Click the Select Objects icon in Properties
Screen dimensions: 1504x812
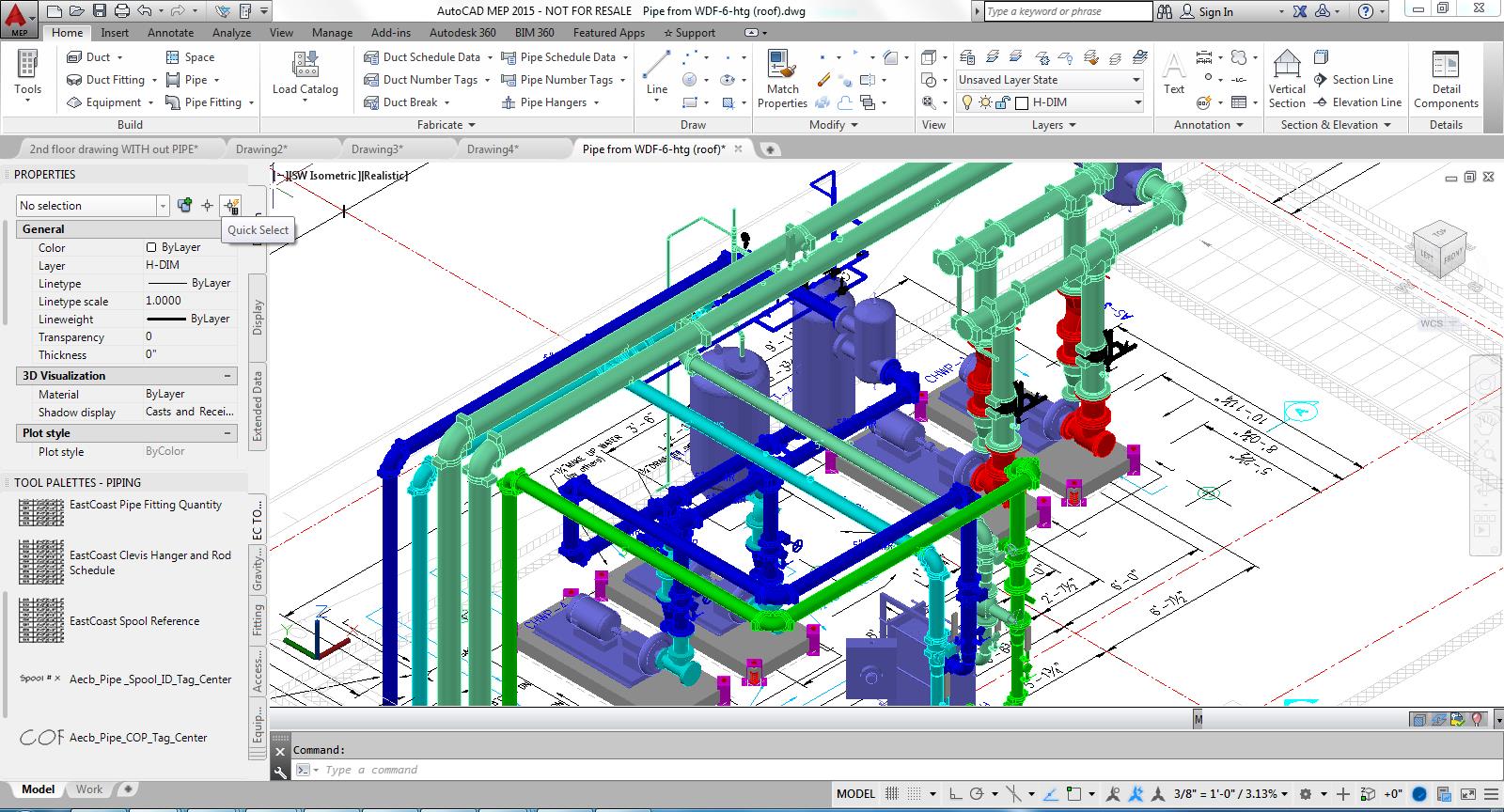[x=208, y=205]
